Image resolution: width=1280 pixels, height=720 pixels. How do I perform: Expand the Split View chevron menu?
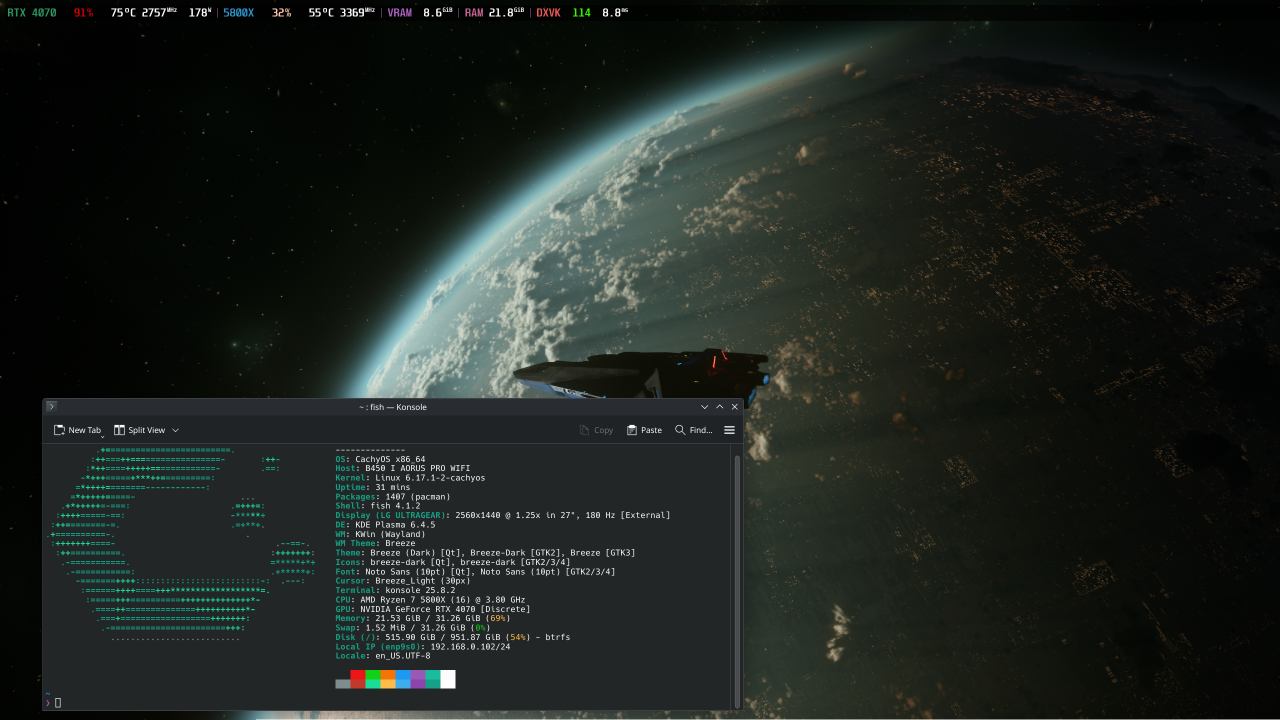(176, 430)
